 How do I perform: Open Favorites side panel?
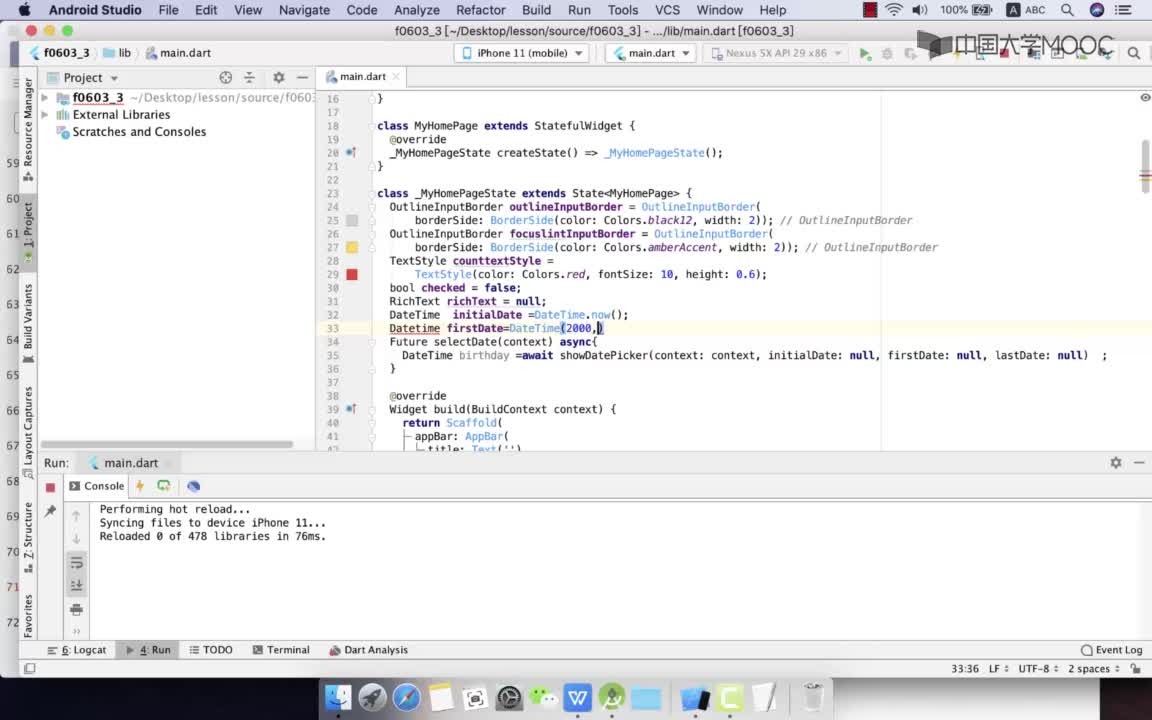(x=28, y=616)
